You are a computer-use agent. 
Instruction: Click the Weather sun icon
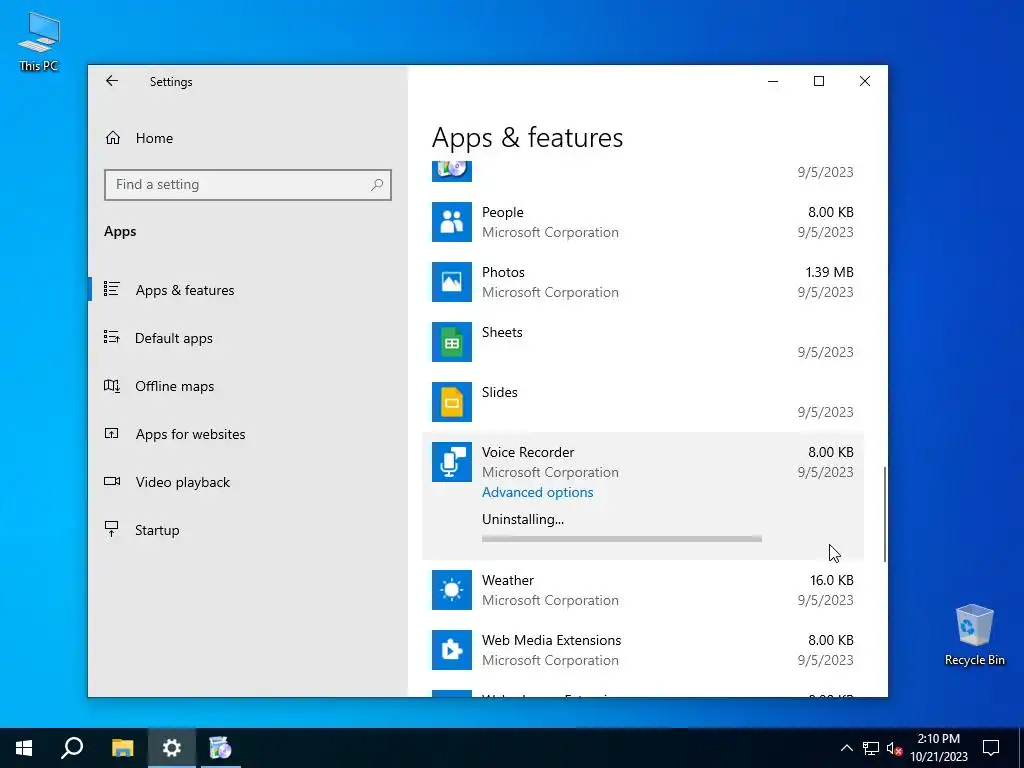(x=451, y=590)
